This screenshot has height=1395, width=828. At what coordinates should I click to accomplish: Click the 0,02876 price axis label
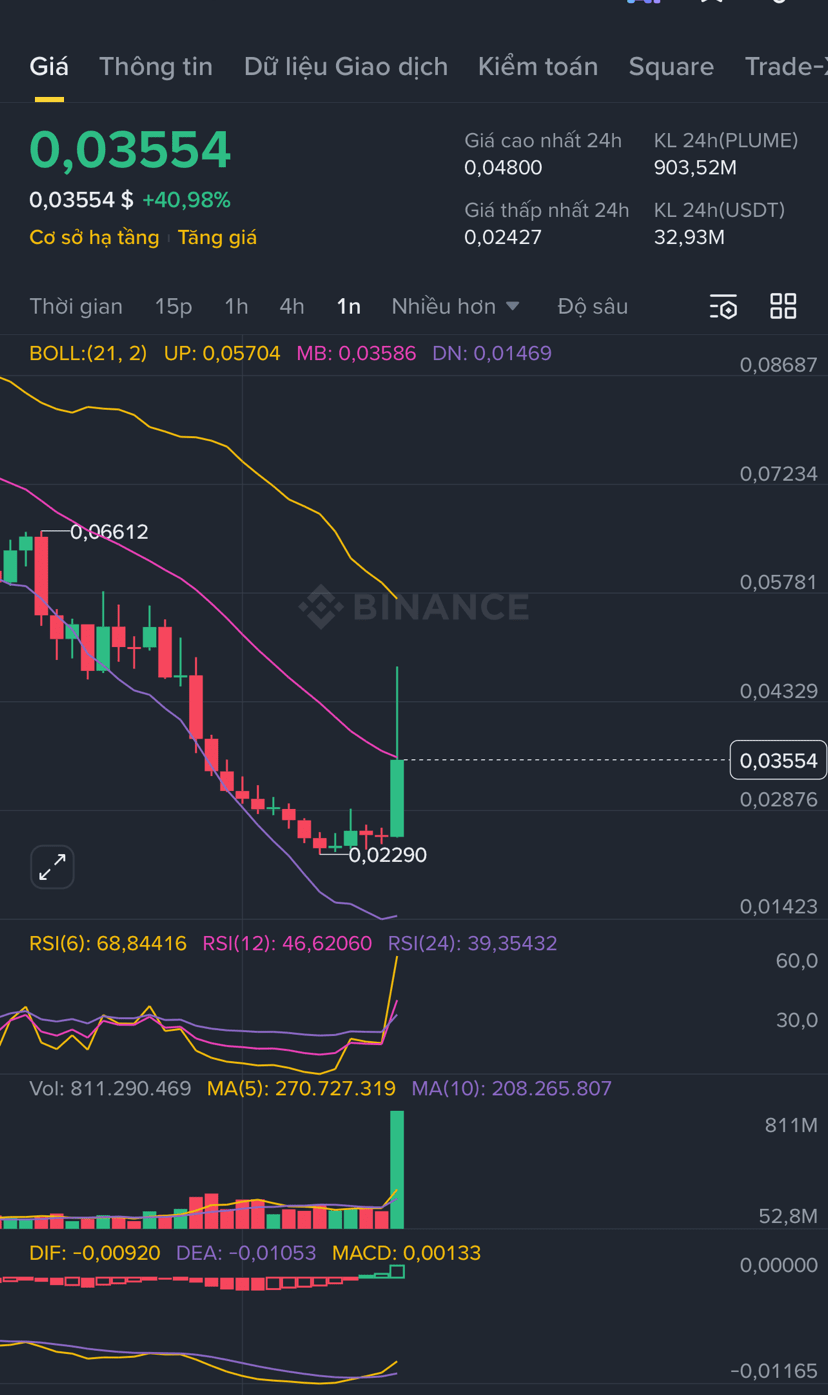pyautogui.click(x=778, y=799)
